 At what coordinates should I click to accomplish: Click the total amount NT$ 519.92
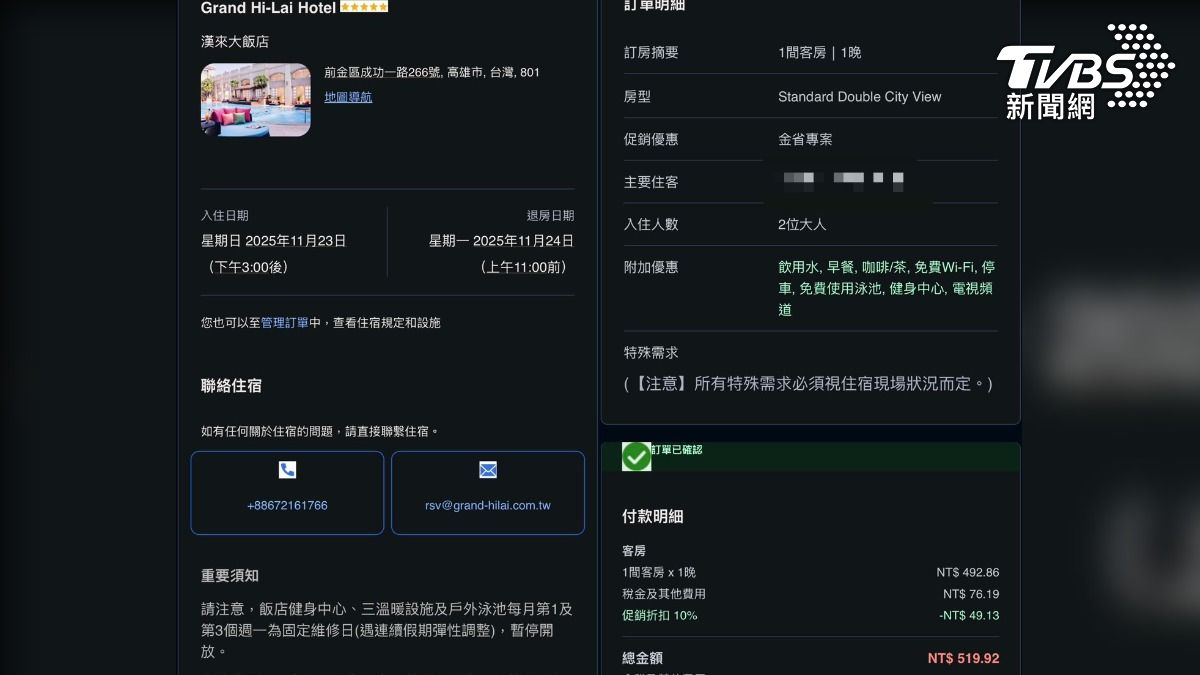pos(966,658)
